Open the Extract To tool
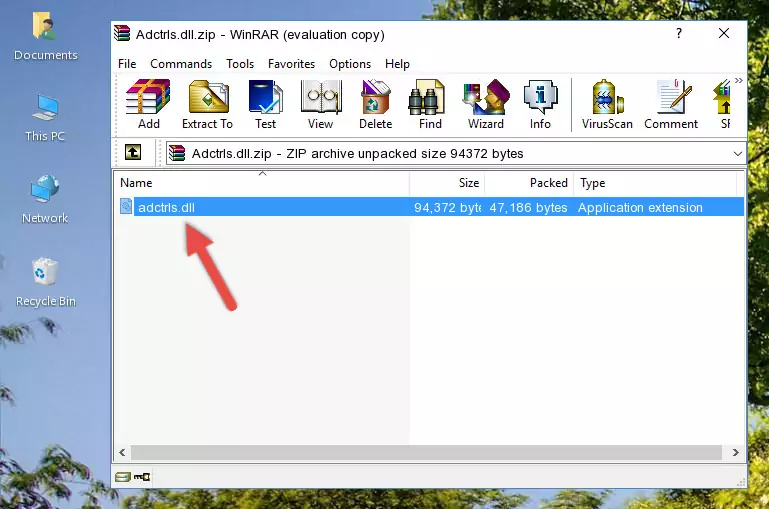Viewport: 769px width, 509px height. (x=207, y=104)
